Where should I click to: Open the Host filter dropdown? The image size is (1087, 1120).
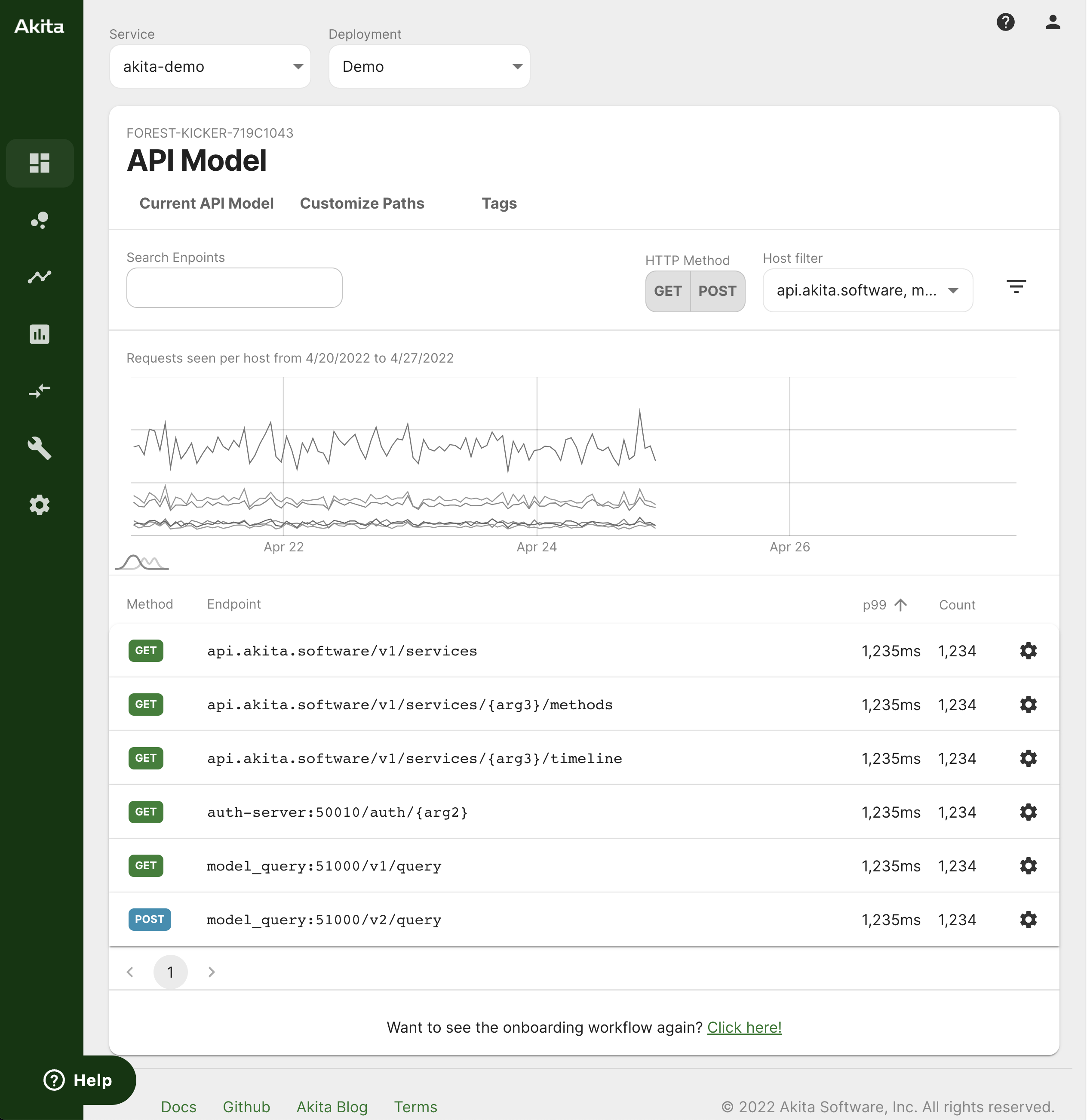(867, 290)
